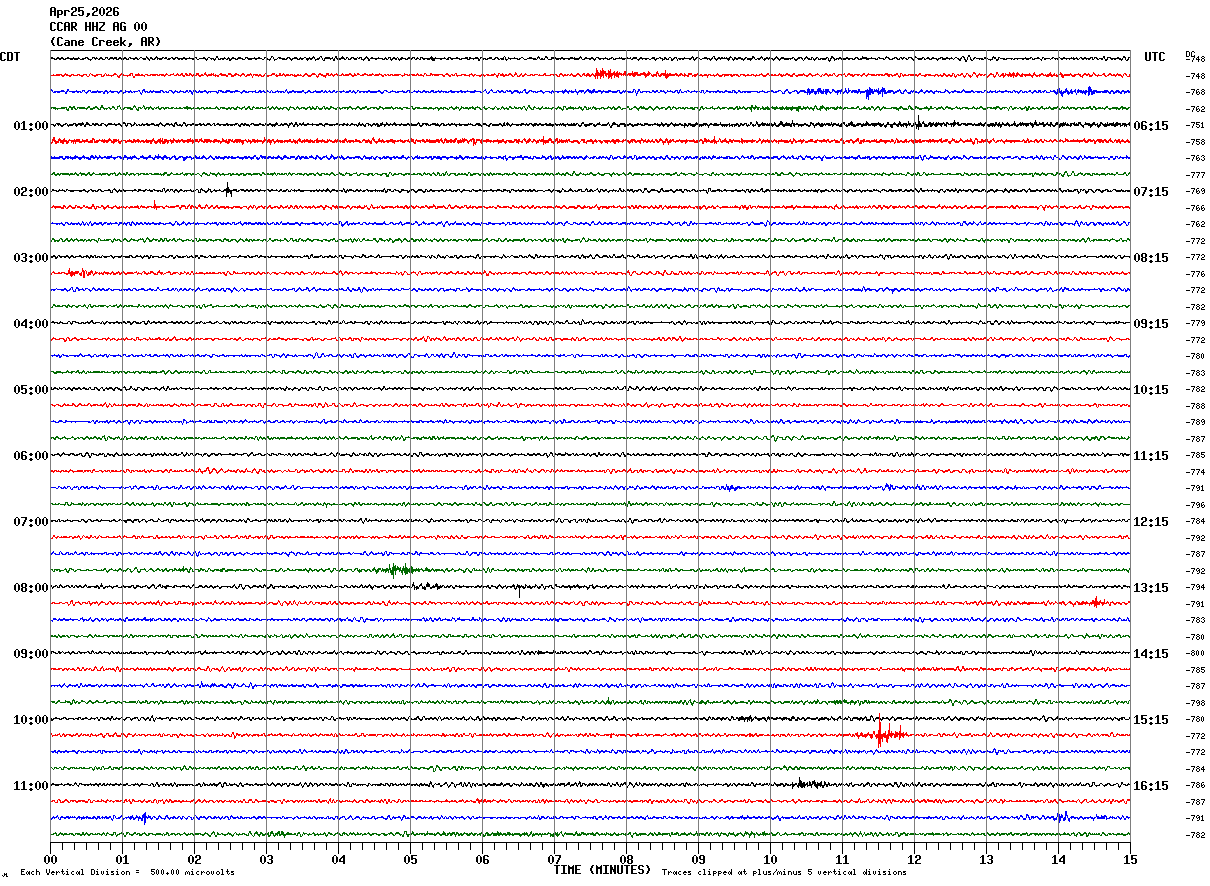Select the DC value -777
Screen dimensions: 1210x886
click(1195, 175)
